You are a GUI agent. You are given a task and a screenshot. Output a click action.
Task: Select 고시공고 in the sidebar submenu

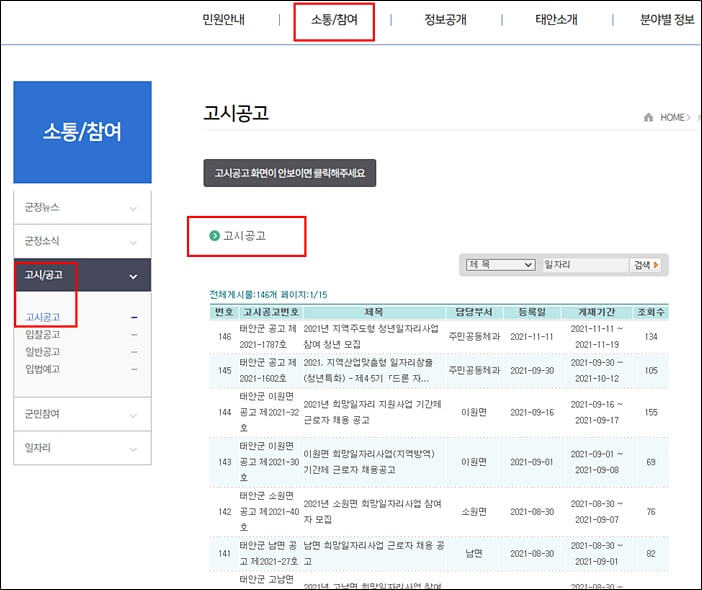coord(43,317)
